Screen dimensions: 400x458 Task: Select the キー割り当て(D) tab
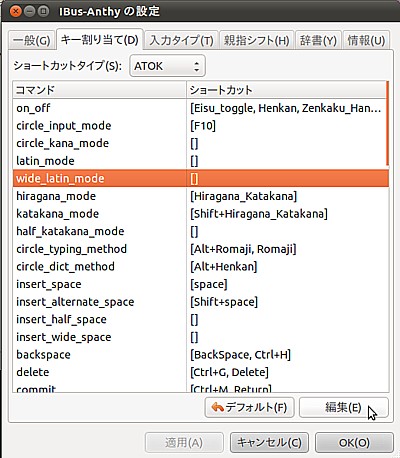[x=100, y=40]
